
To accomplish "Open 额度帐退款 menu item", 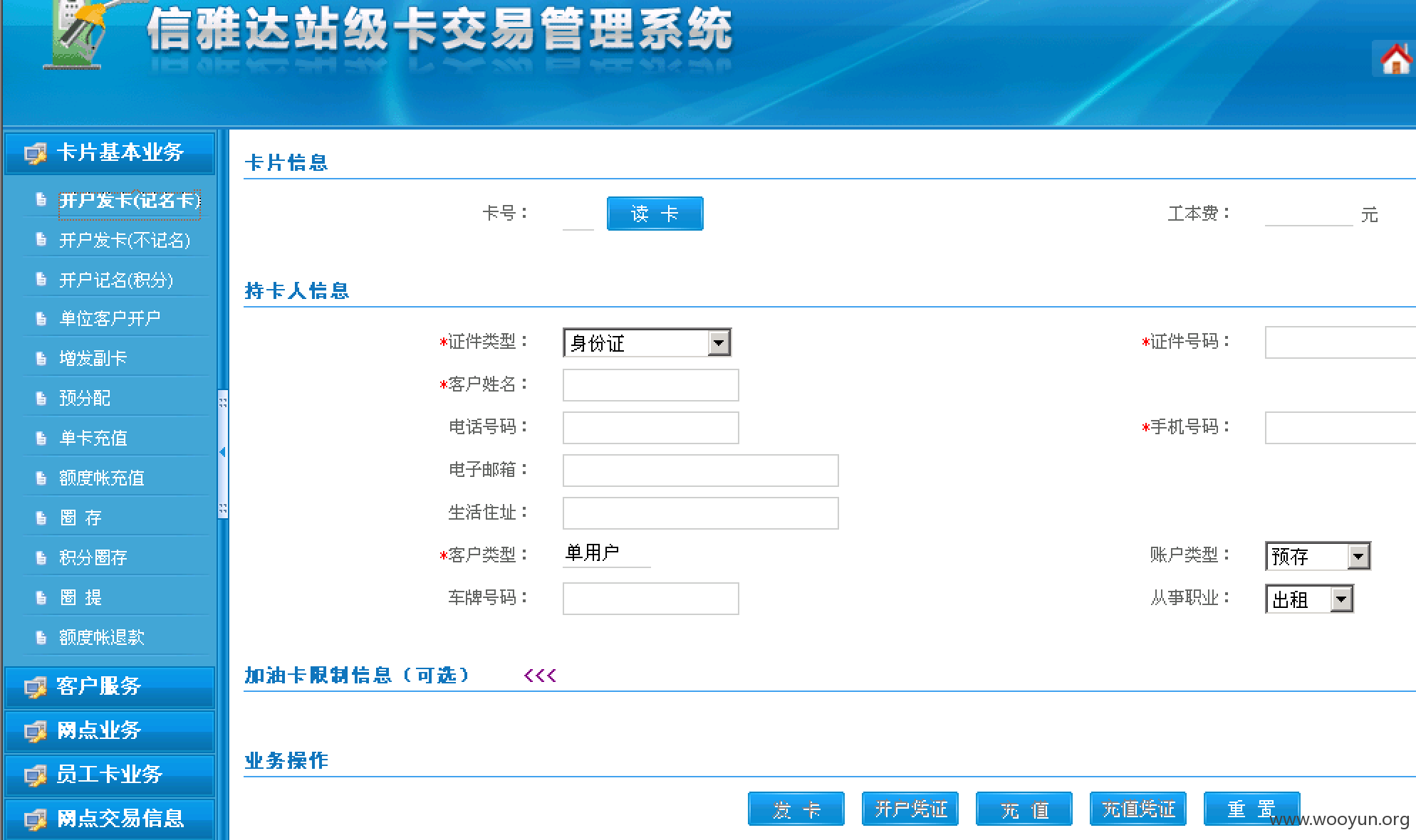I will click(x=102, y=638).
